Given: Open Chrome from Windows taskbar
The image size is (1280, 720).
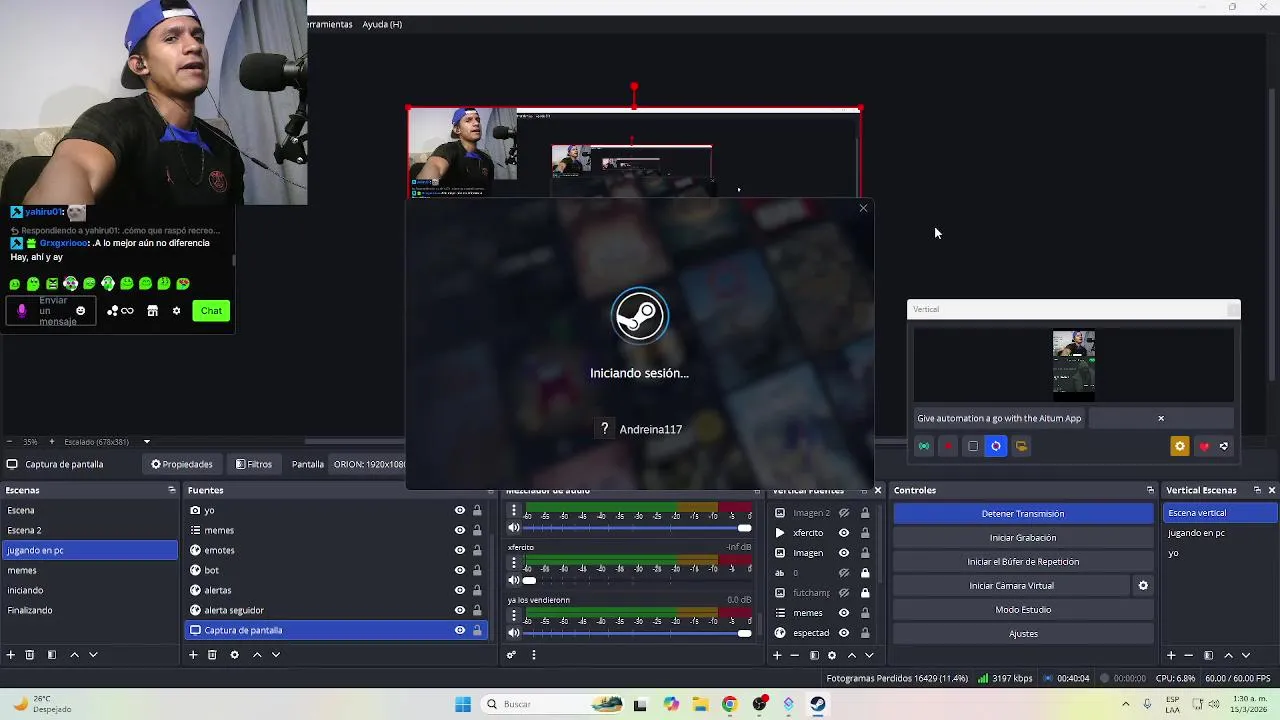Looking at the screenshot, I should pyautogui.click(x=730, y=704).
